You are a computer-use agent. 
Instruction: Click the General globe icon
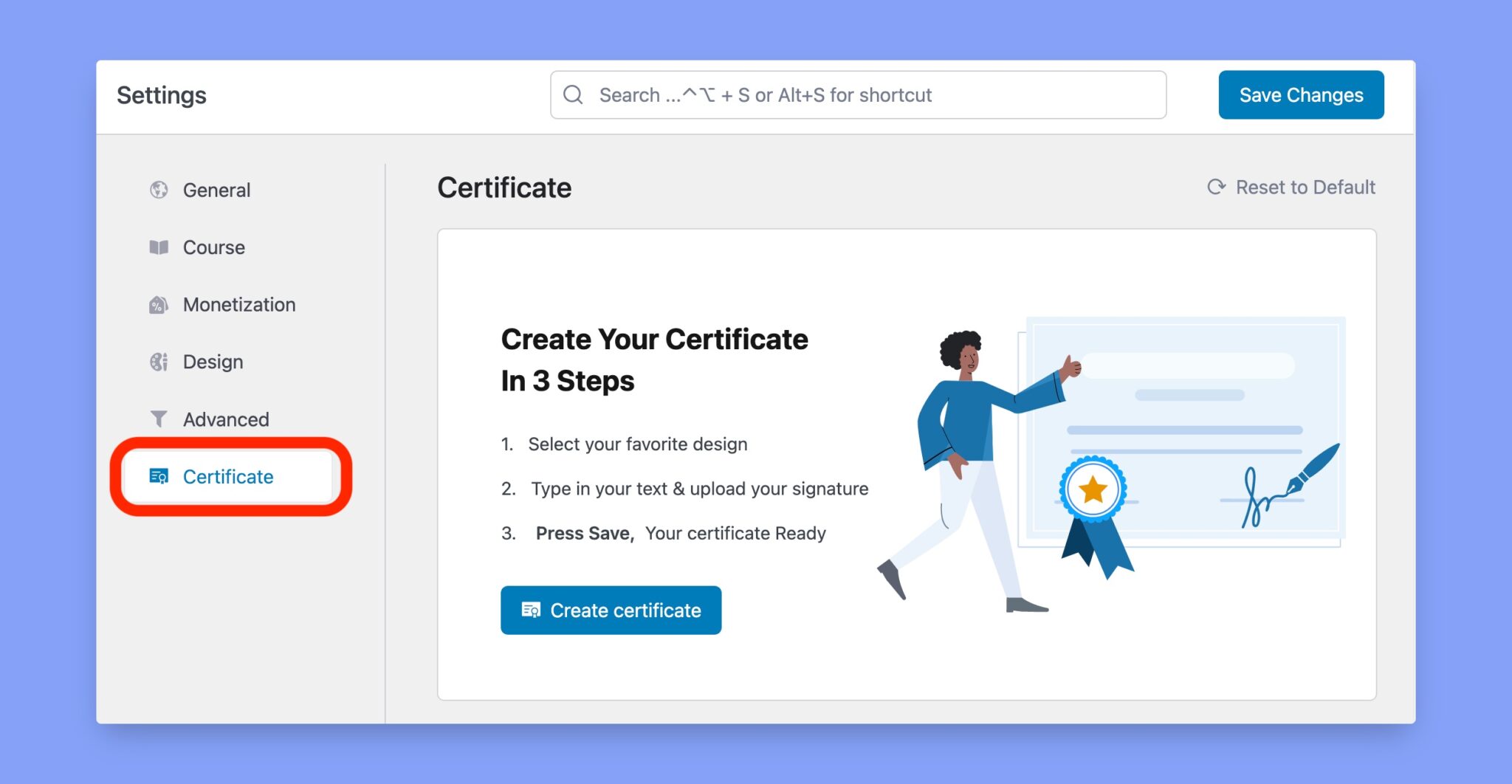click(x=159, y=190)
